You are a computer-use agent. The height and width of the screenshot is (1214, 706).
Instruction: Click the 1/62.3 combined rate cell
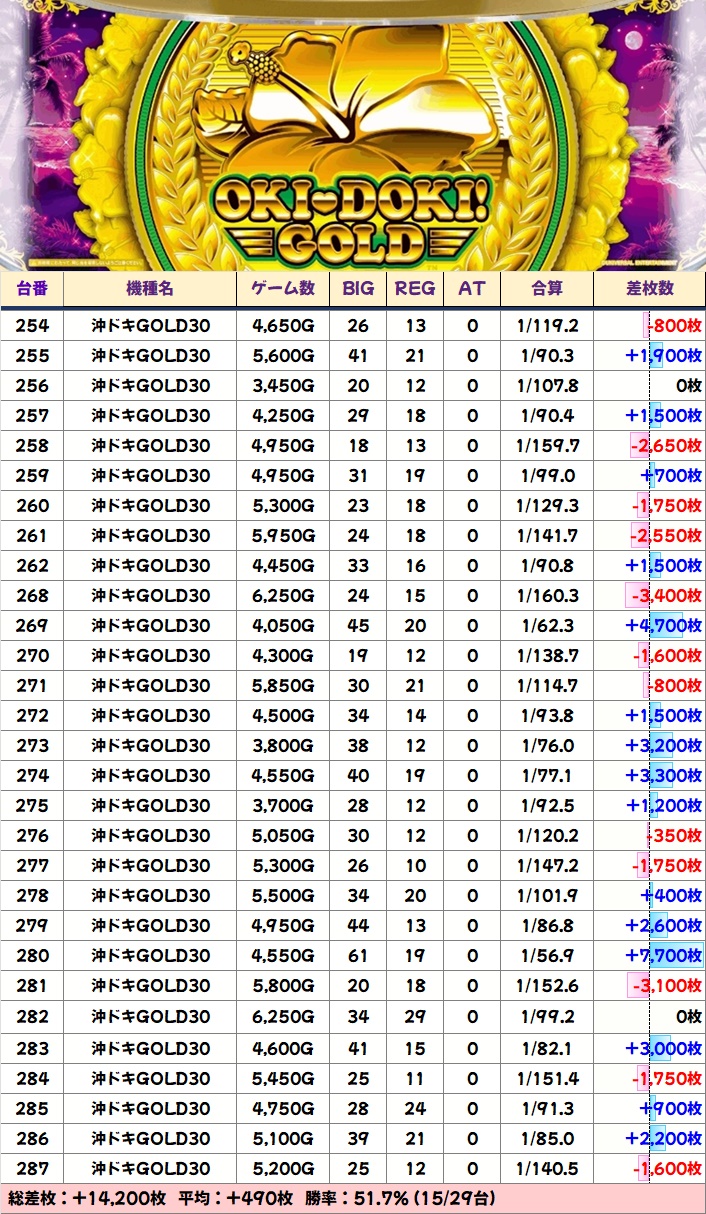click(546, 626)
